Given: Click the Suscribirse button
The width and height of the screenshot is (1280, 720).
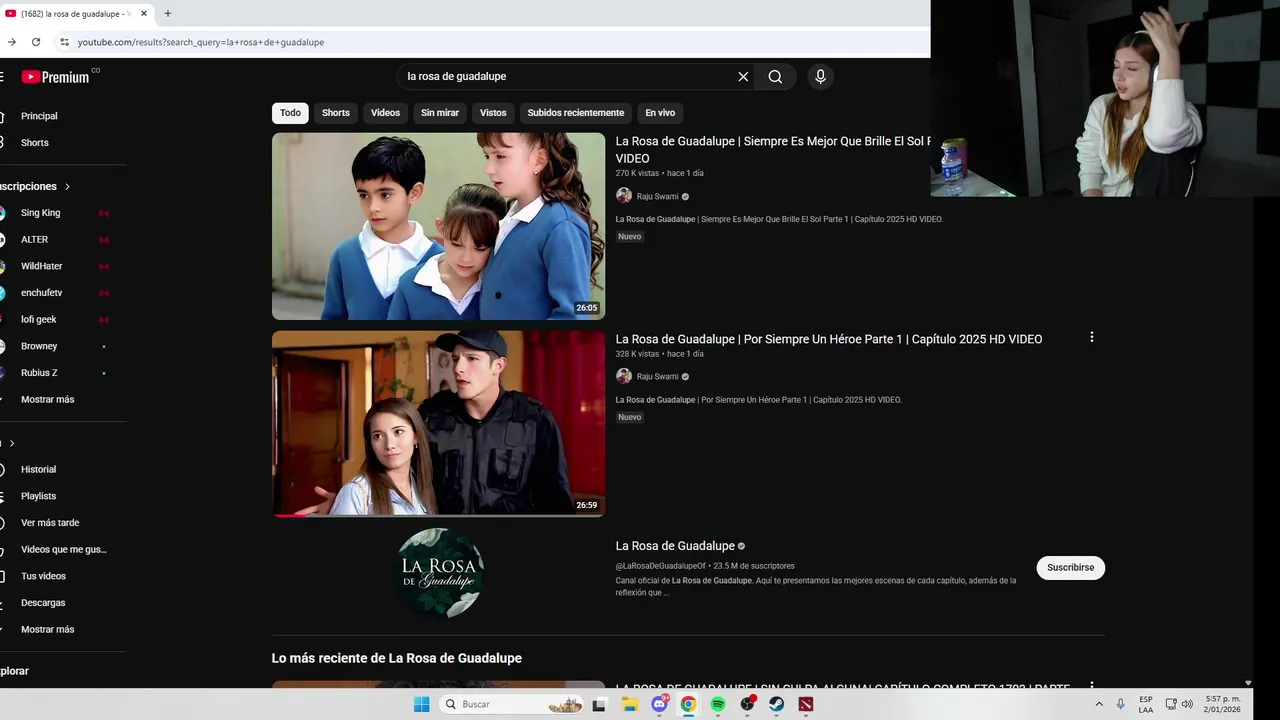Looking at the screenshot, I should tap(1070, 568).
